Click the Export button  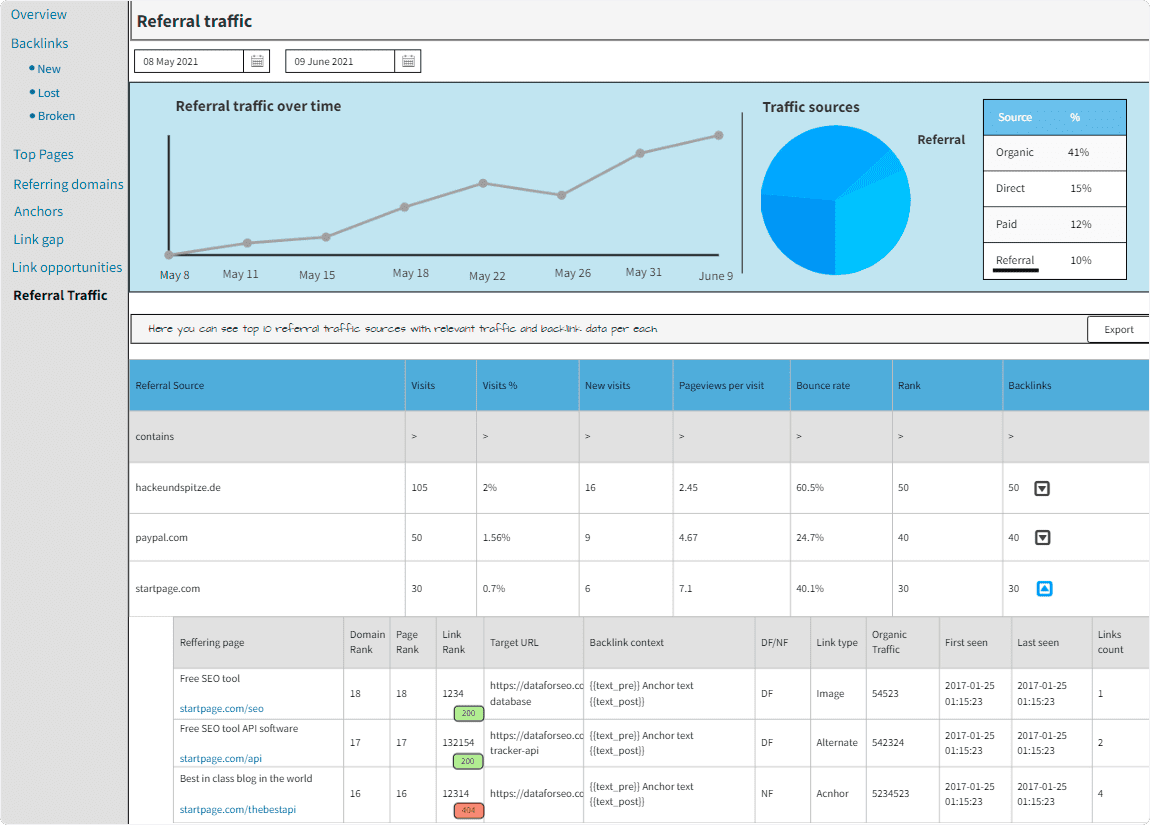click(1118, 328)
